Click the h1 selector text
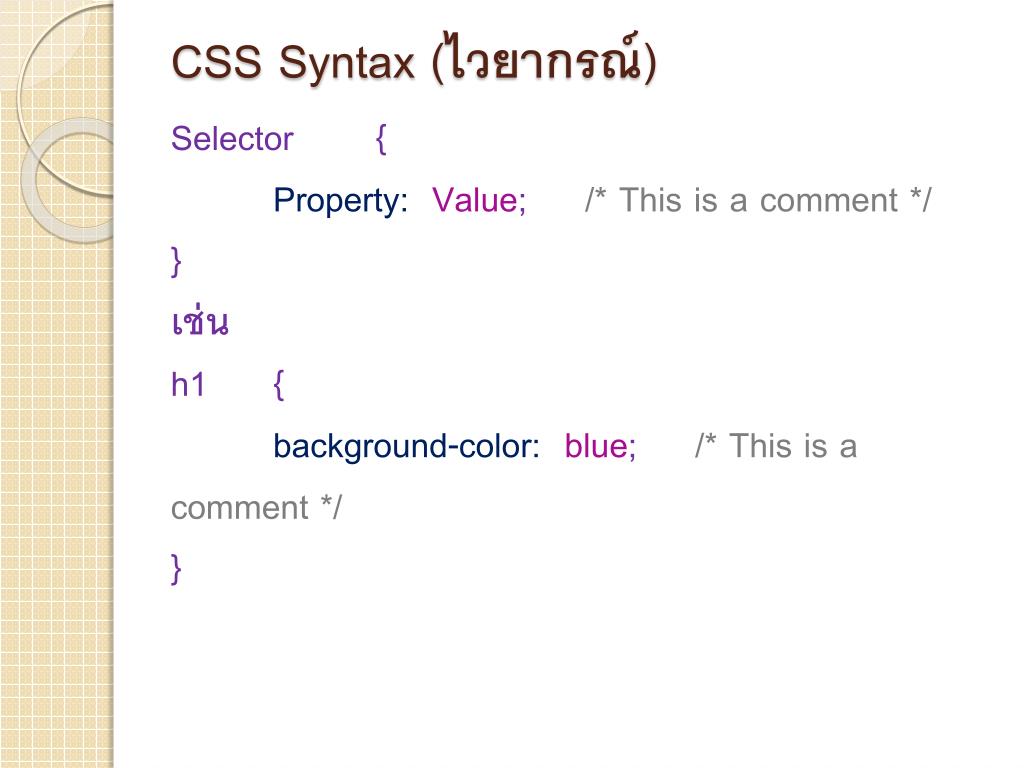 (188, 385)
